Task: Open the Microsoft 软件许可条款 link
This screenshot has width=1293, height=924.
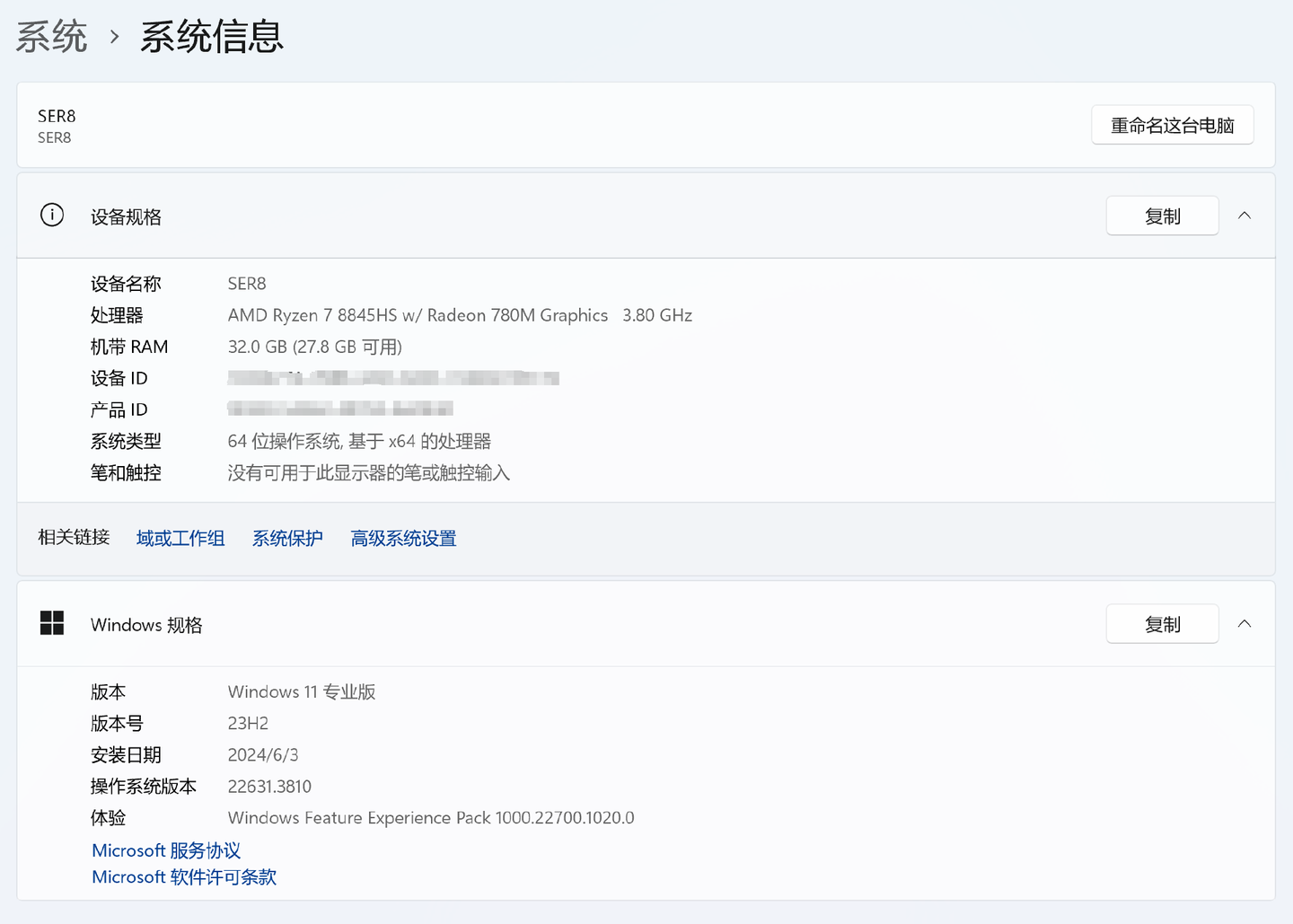Action: click(184, 876)
